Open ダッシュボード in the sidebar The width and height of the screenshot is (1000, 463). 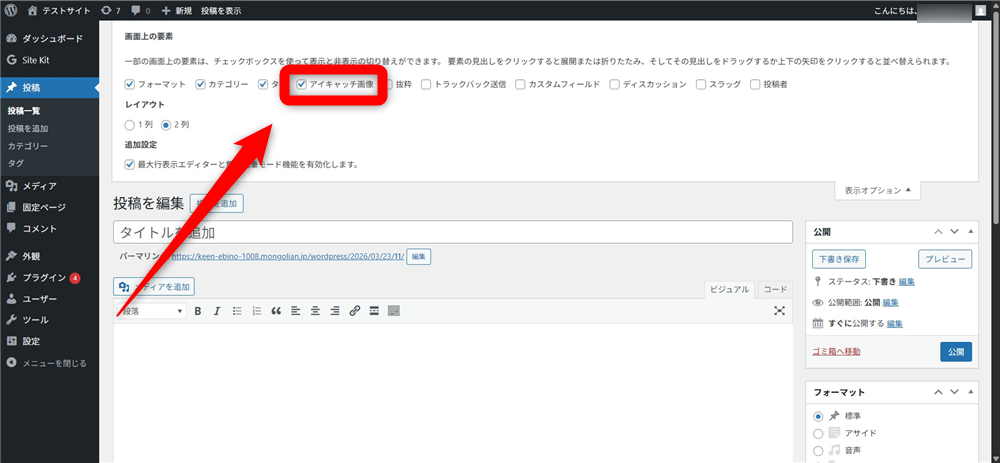[50, 39]
